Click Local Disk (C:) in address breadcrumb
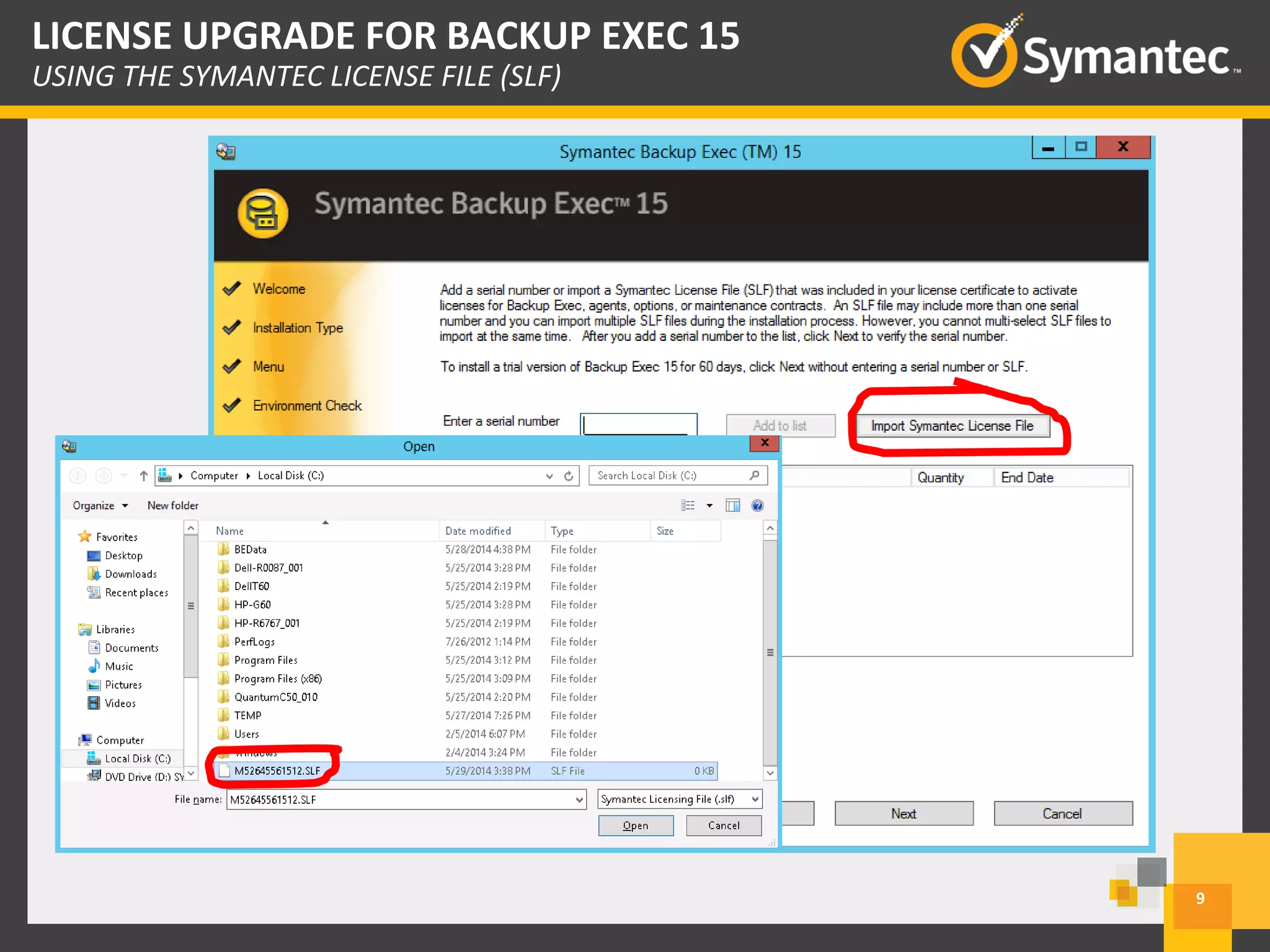 (291, 475)
